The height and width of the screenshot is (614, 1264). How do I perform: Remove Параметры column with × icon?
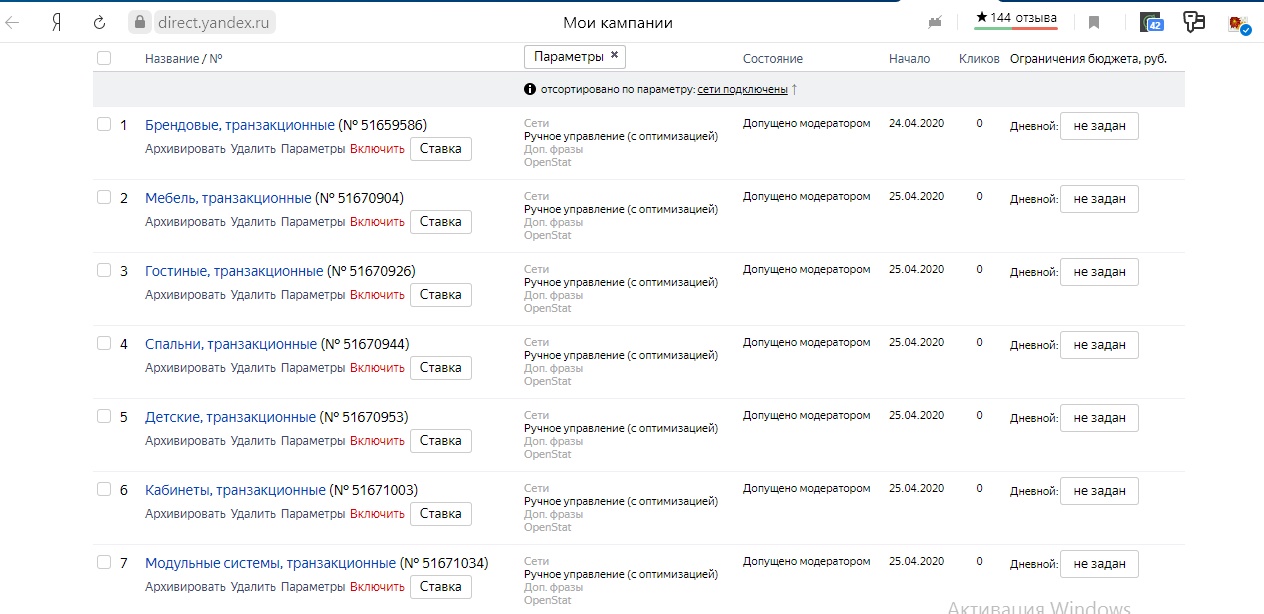pos(614,56)
